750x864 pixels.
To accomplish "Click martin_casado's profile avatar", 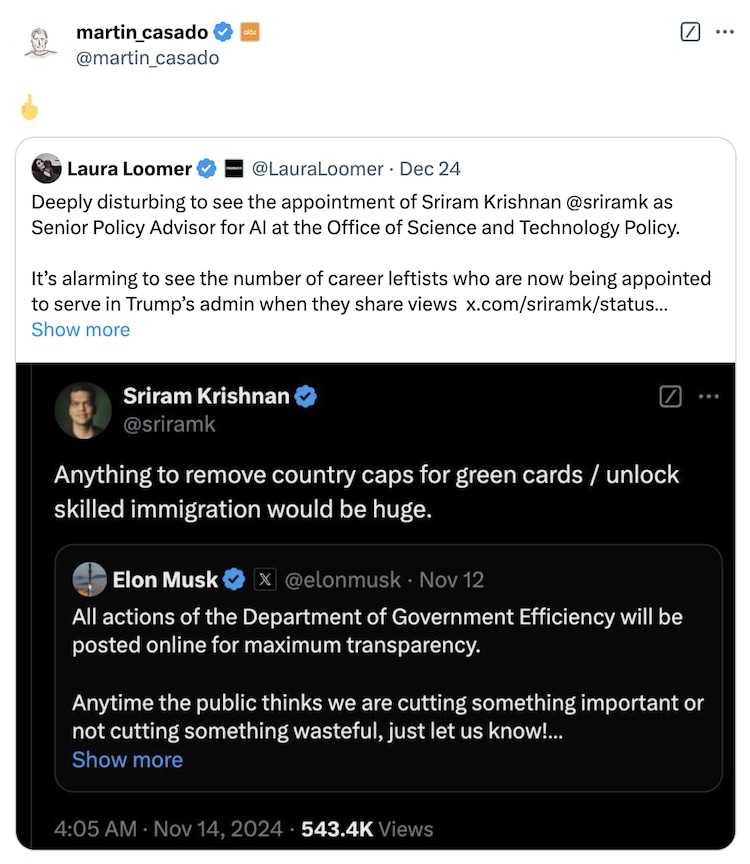I will [x=40, y=43].
